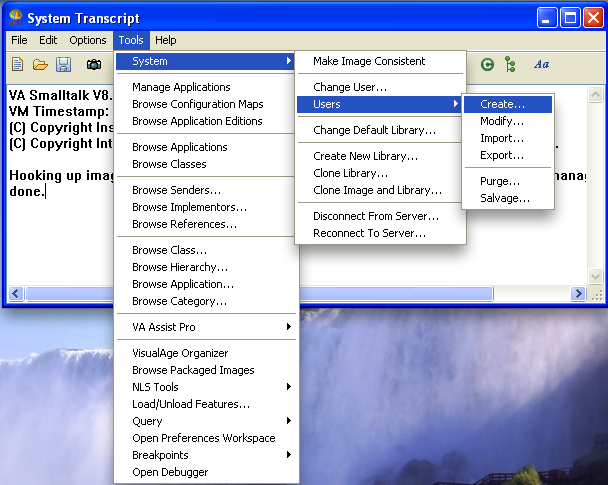Choose Import... from the Users submenu

(x=508, y=138)
